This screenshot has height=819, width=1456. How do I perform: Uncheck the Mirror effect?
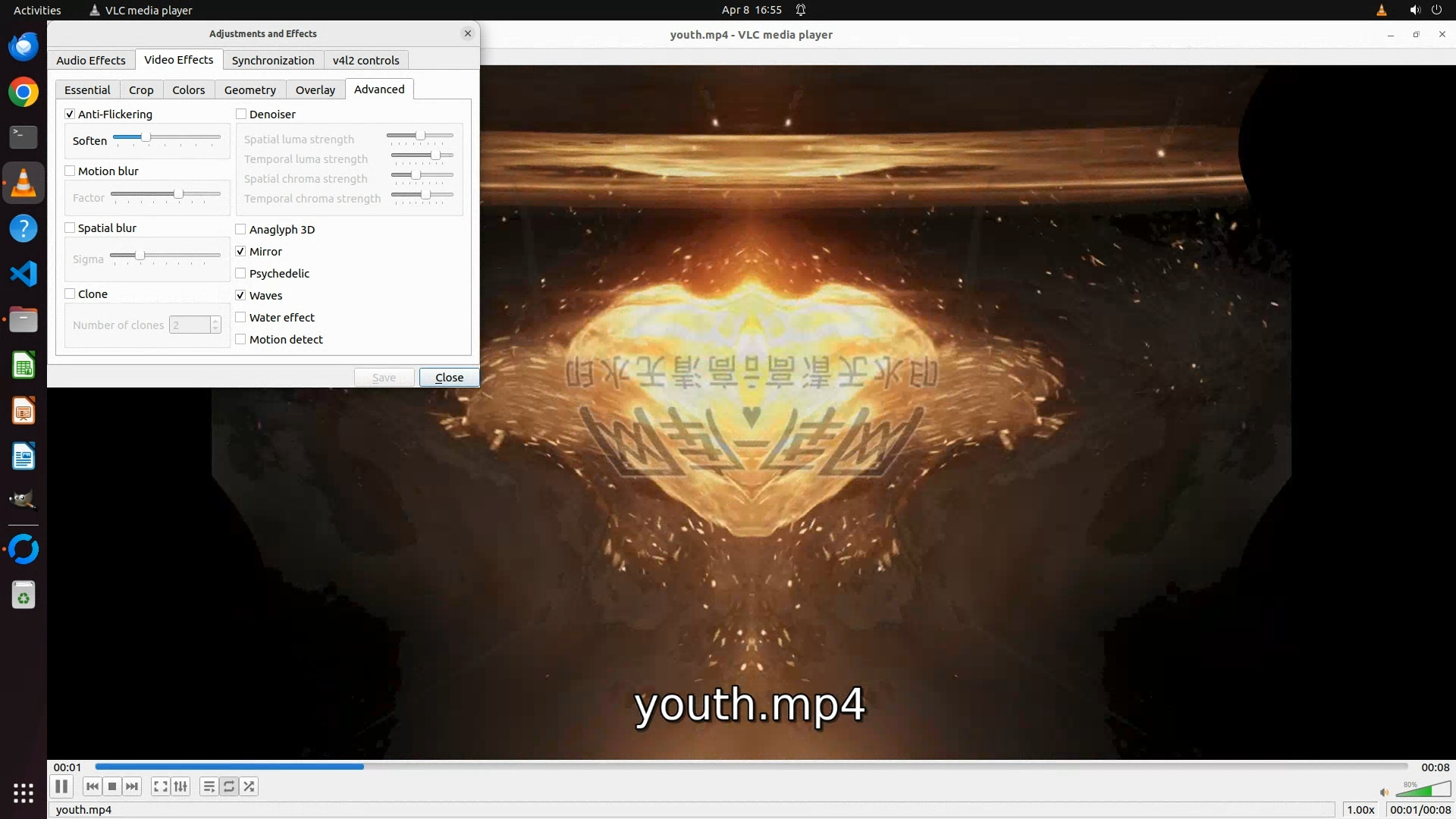tap(240, 251)
